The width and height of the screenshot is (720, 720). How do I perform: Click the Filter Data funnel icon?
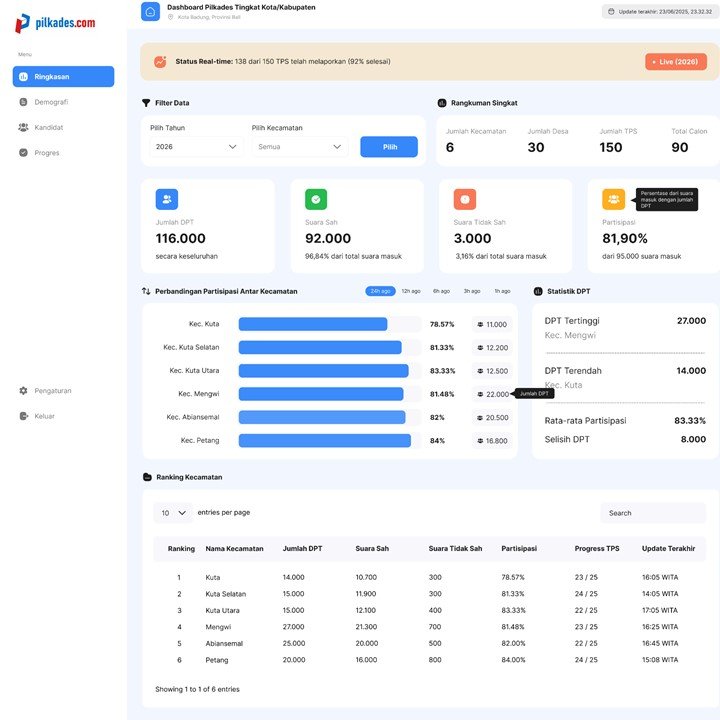(146, 103)
